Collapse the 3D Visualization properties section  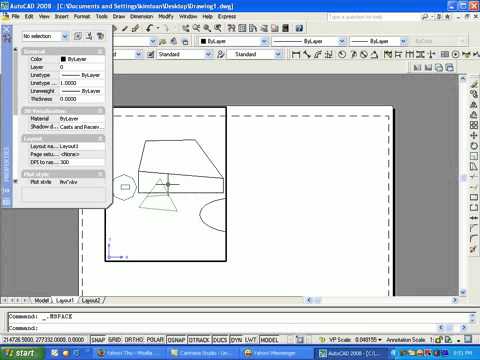[x=100, y=111]
